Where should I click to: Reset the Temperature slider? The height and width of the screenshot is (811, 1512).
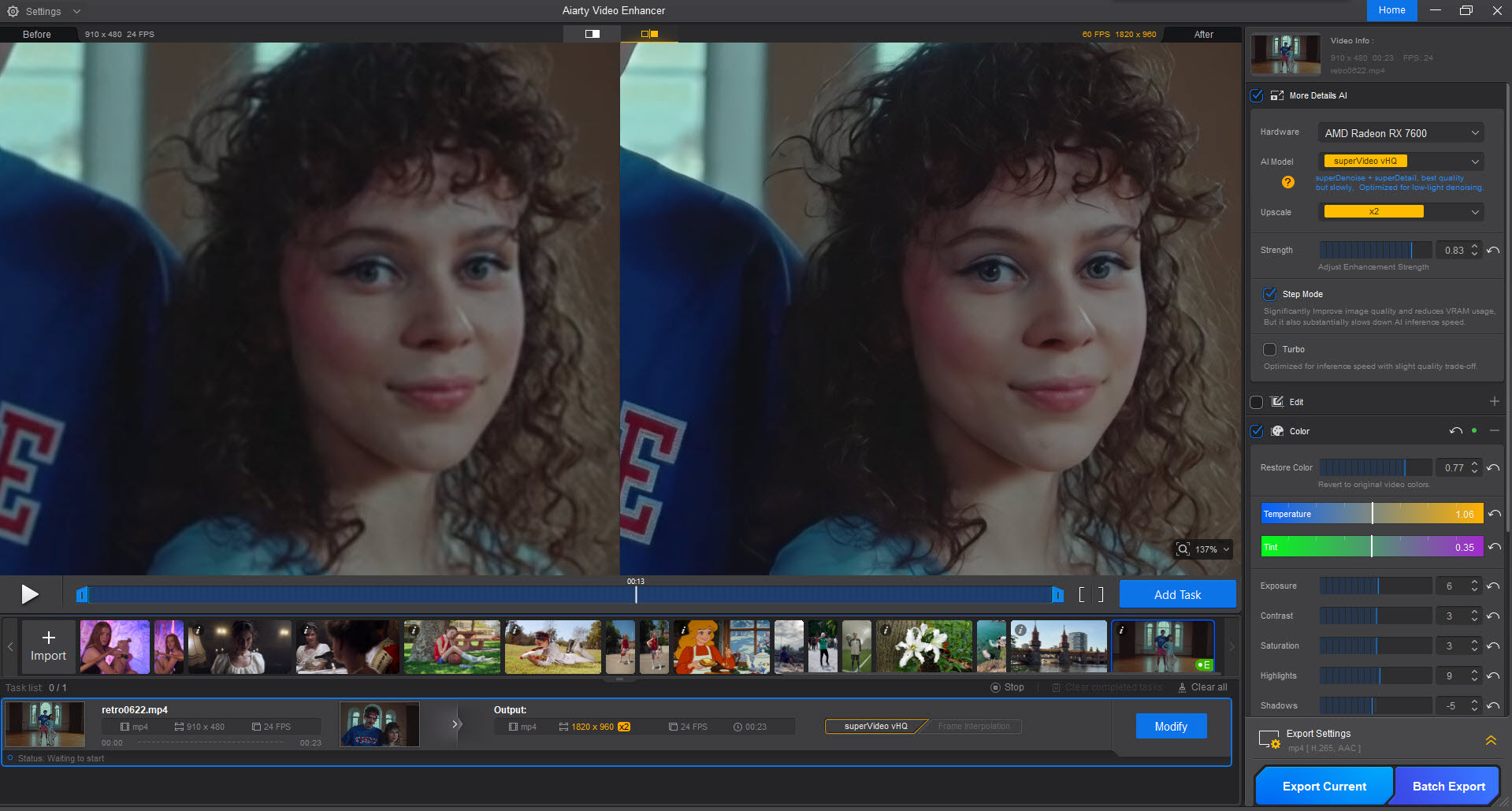1494,514
